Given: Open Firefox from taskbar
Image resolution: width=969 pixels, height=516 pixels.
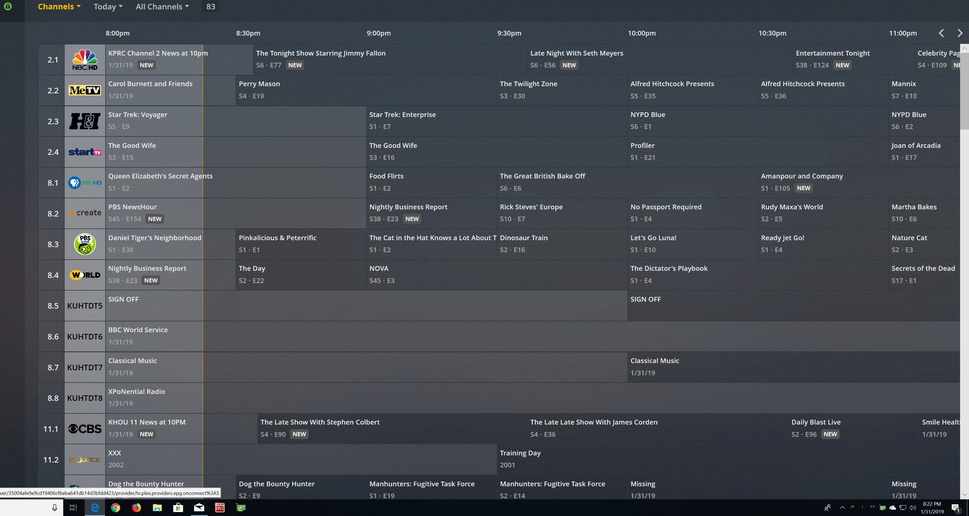Looking at the screenshot, I should coord(137,508).
